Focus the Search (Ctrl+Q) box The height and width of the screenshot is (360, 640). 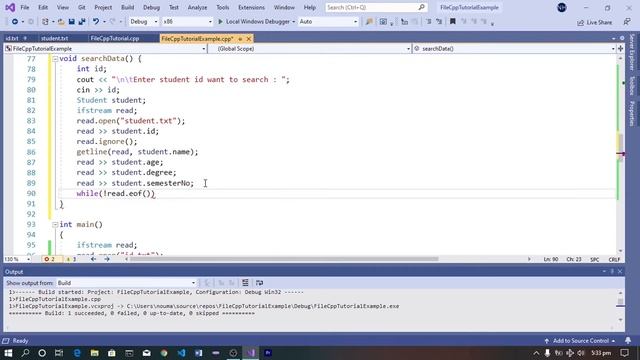coord(376,7)
